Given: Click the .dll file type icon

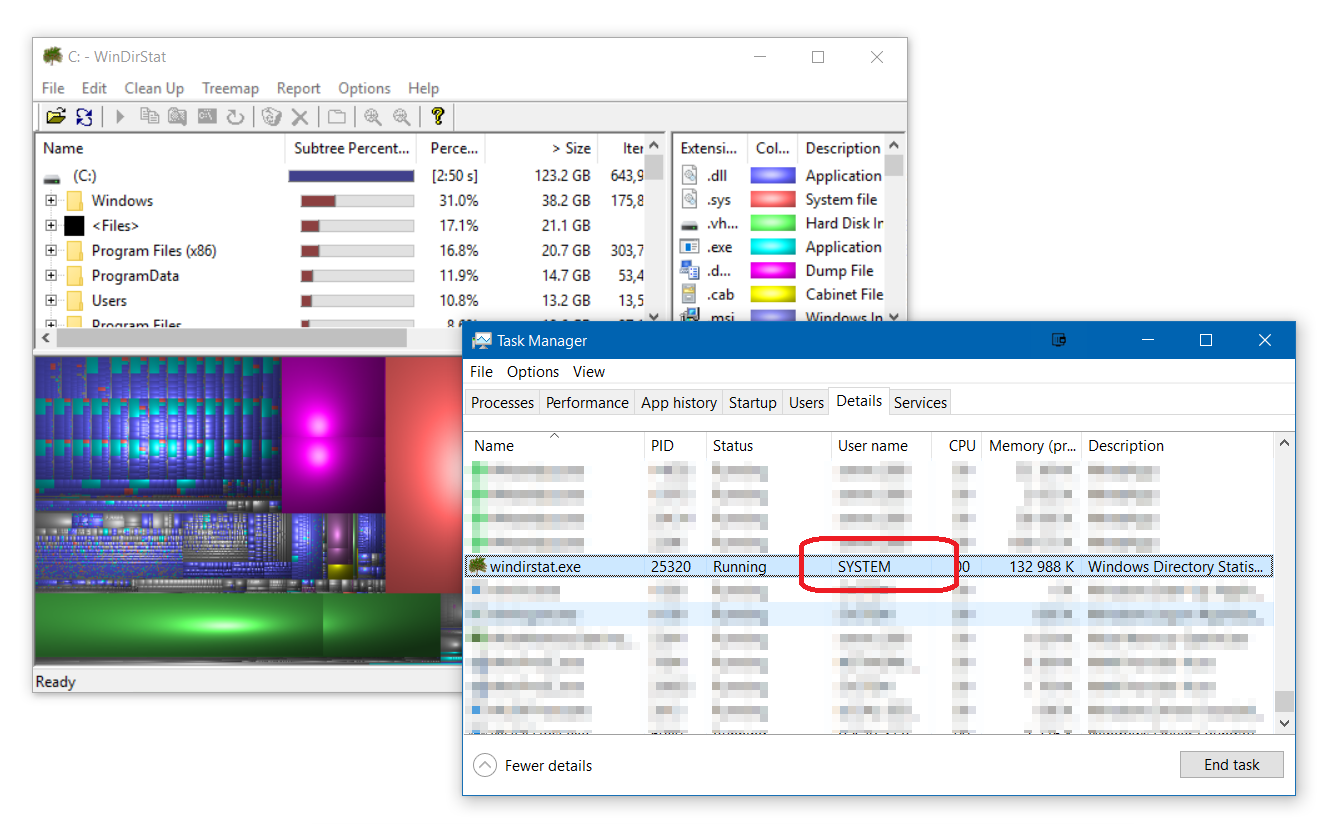Looking at the screenshot, I should pyautogui.click(x=689, y=175).
